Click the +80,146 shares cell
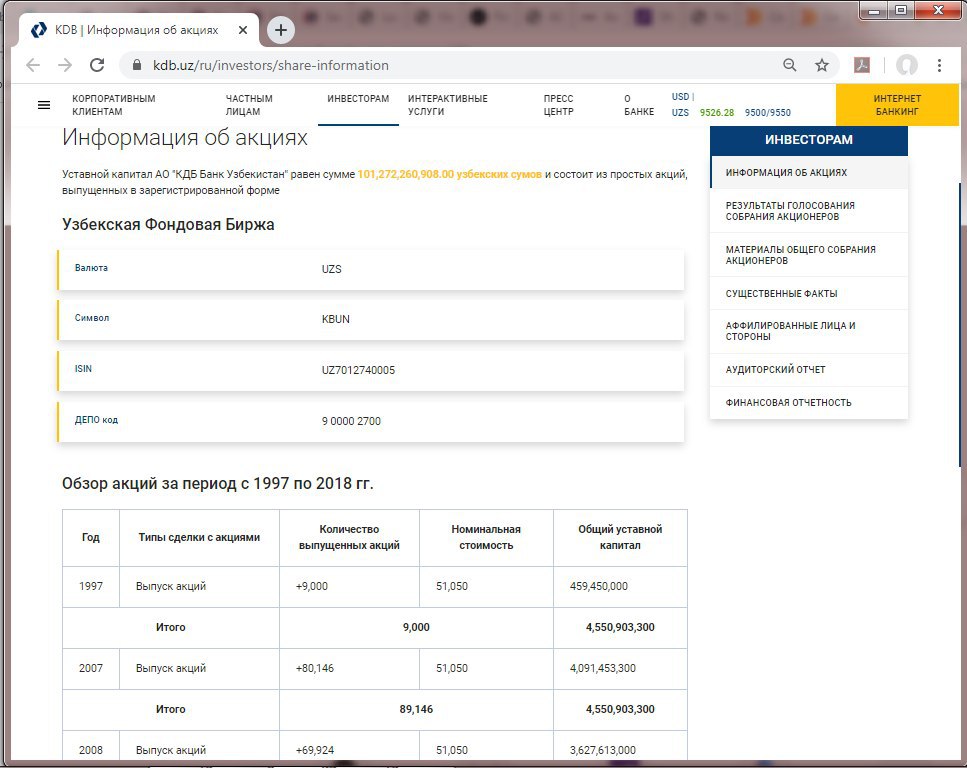The image size is (967, 768). [x=349, y=669]
